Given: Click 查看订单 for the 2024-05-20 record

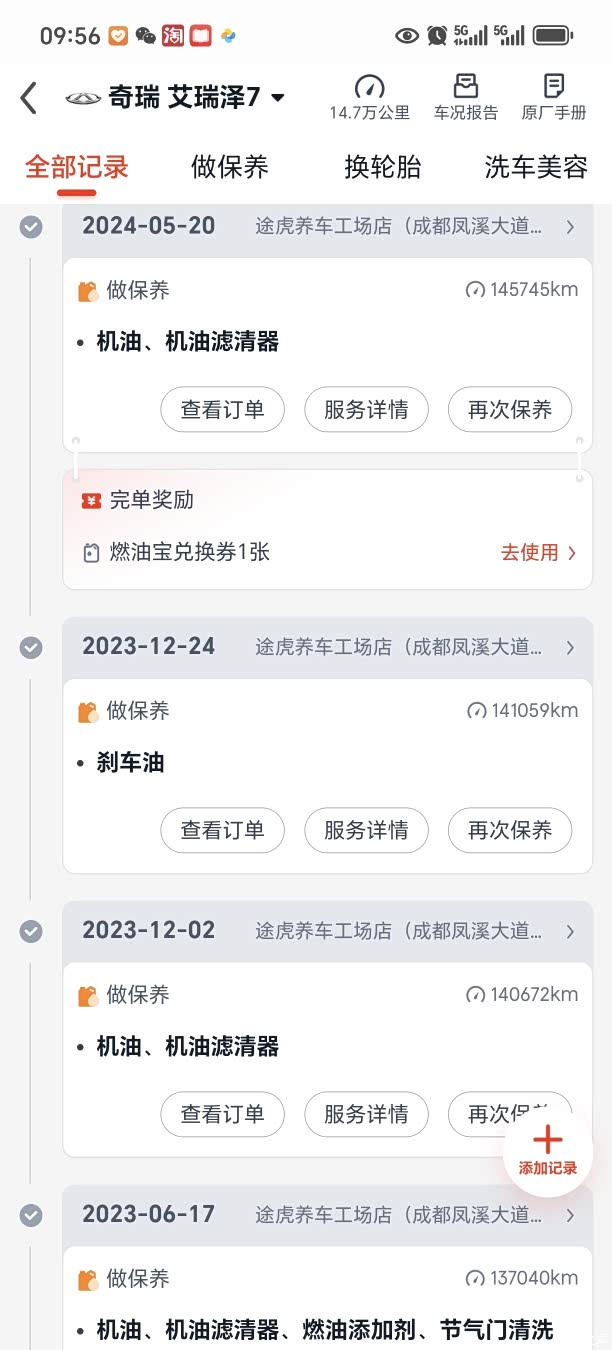Looking at the screenshot, I should (x=222, y=410).
